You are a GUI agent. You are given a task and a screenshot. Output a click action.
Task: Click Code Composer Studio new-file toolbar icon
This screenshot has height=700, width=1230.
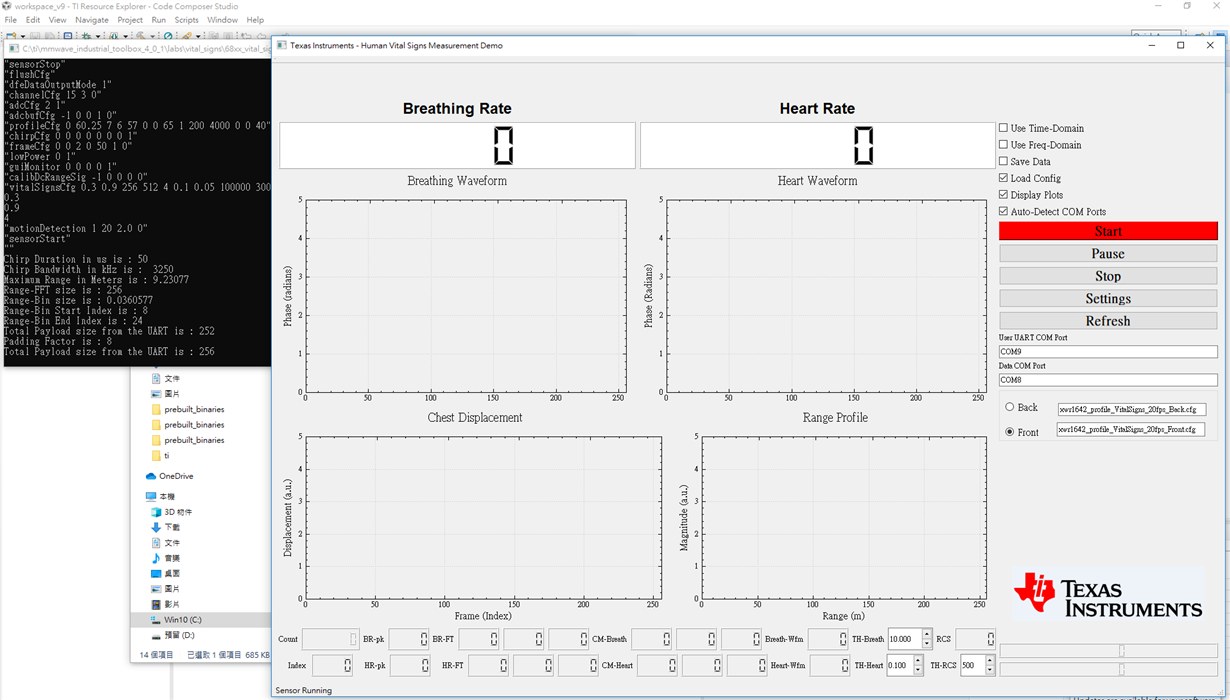click(11, 36)
